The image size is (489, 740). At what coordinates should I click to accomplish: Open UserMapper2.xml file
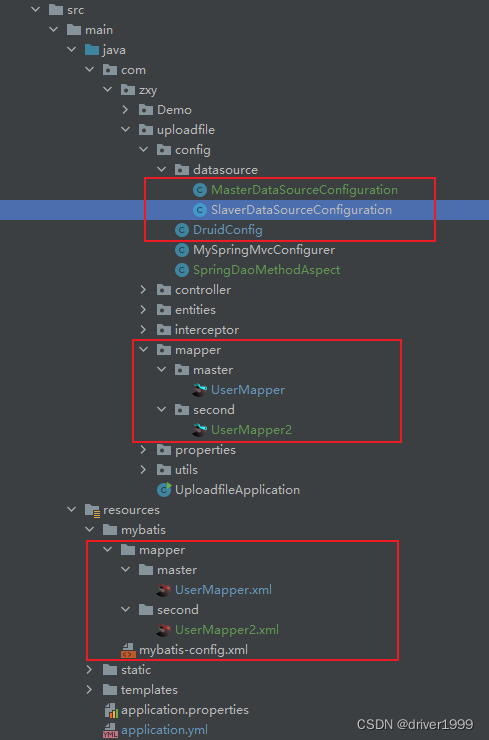coord(227,630)
